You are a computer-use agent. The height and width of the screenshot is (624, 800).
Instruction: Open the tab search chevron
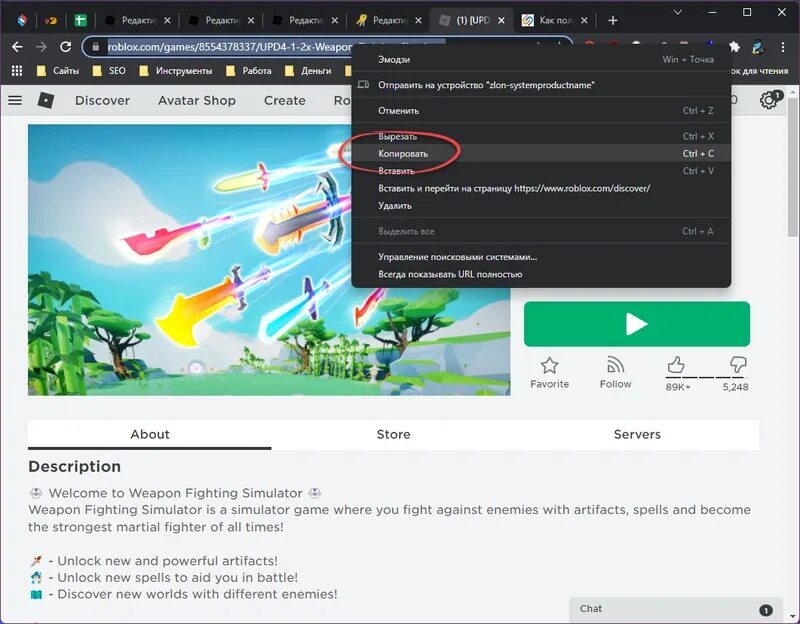(678, 12)
